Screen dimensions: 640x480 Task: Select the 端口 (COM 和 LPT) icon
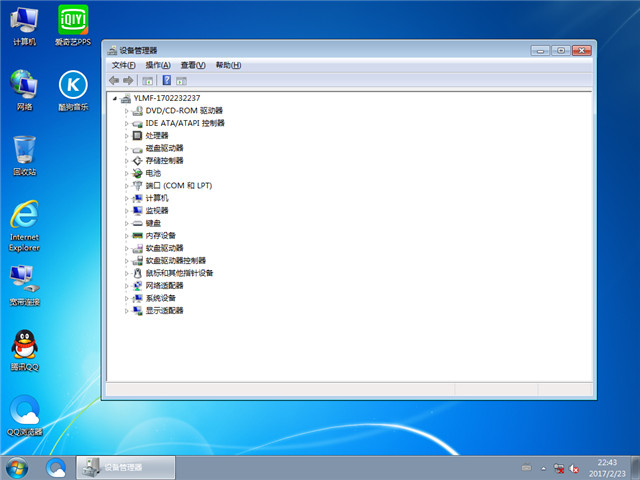click(138, 186)
